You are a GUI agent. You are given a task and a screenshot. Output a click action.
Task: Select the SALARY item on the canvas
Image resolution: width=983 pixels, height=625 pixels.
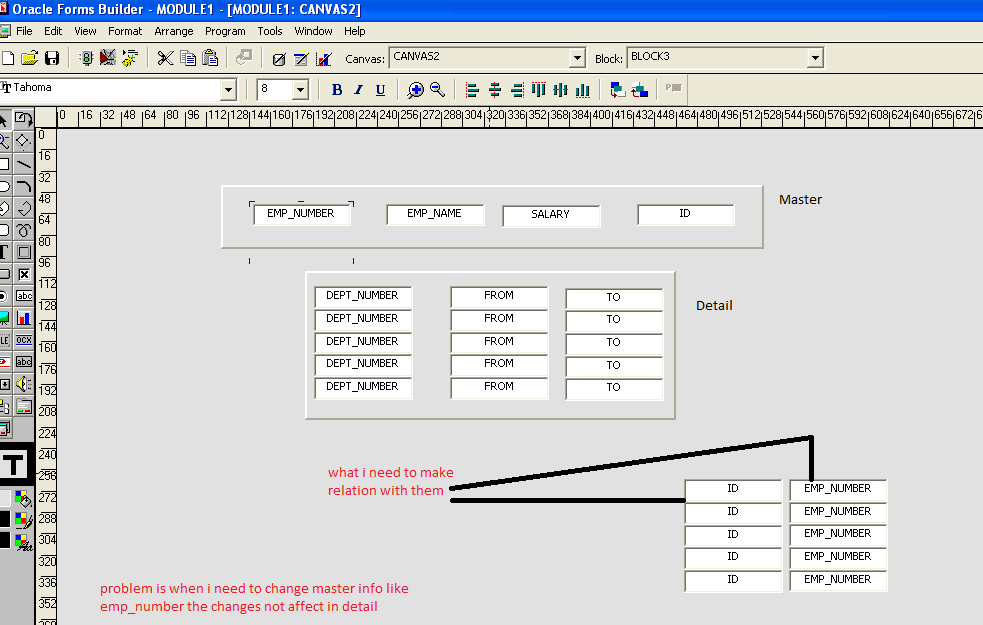(x=551, y=215)
